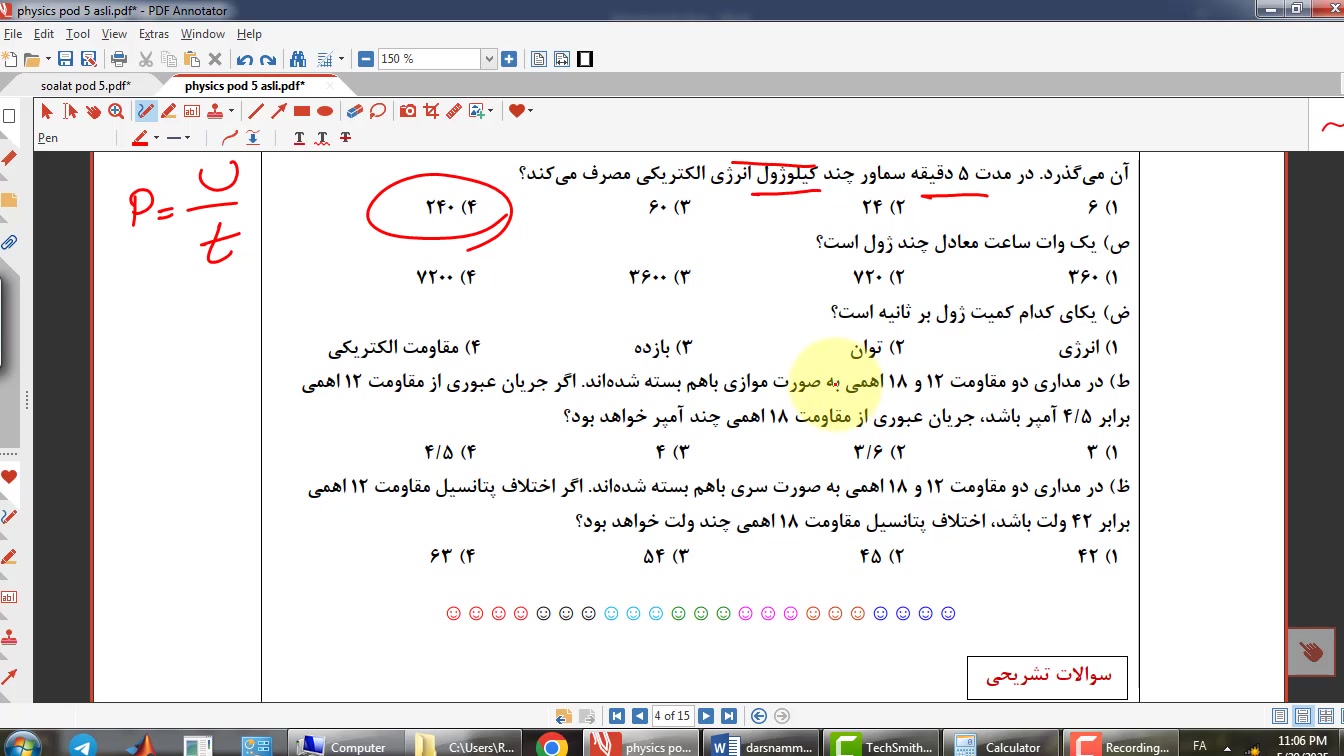Expand the line width dropdown arrow

tap(188, 138)
